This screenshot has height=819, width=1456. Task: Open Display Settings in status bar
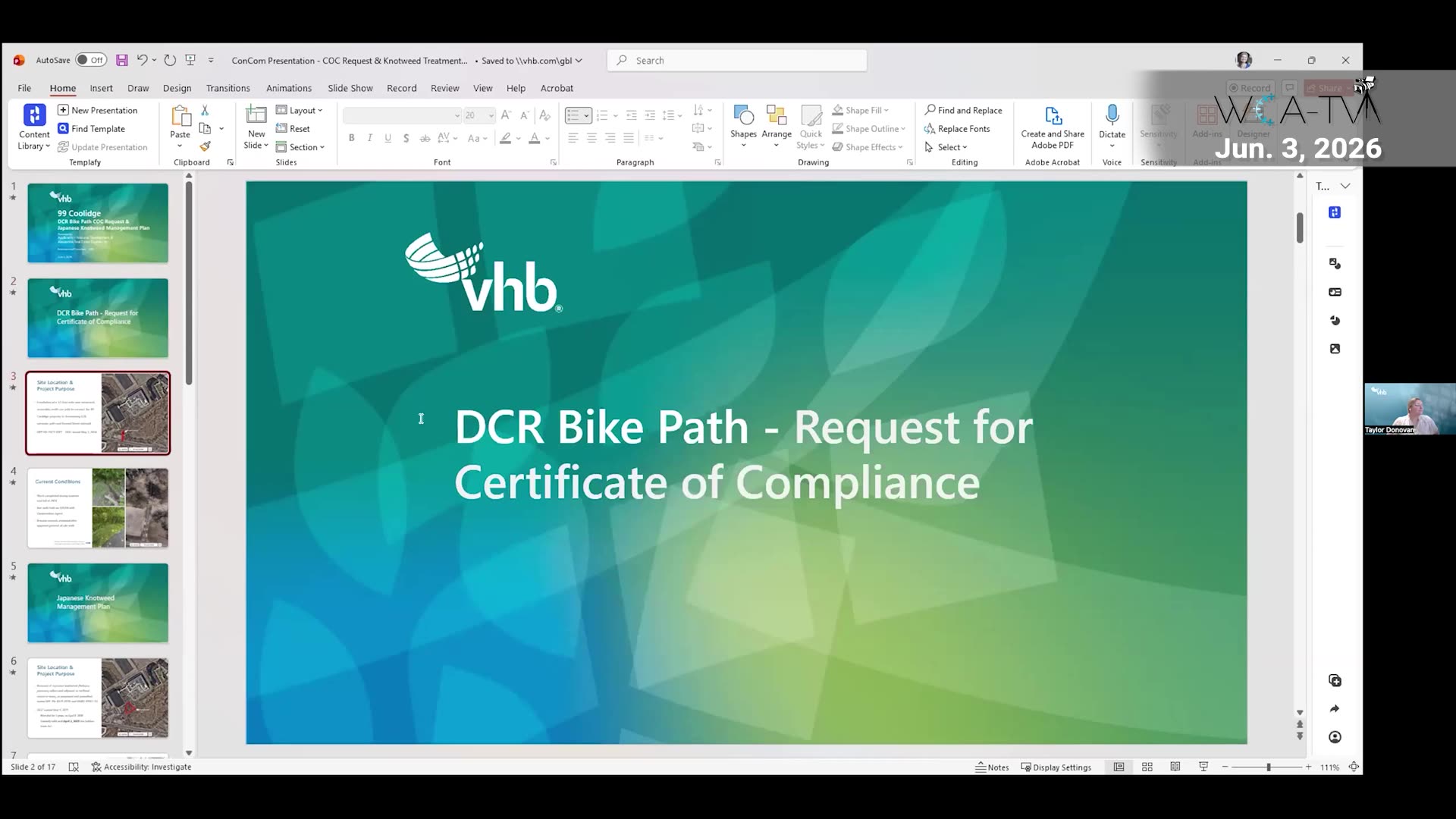1056,767
